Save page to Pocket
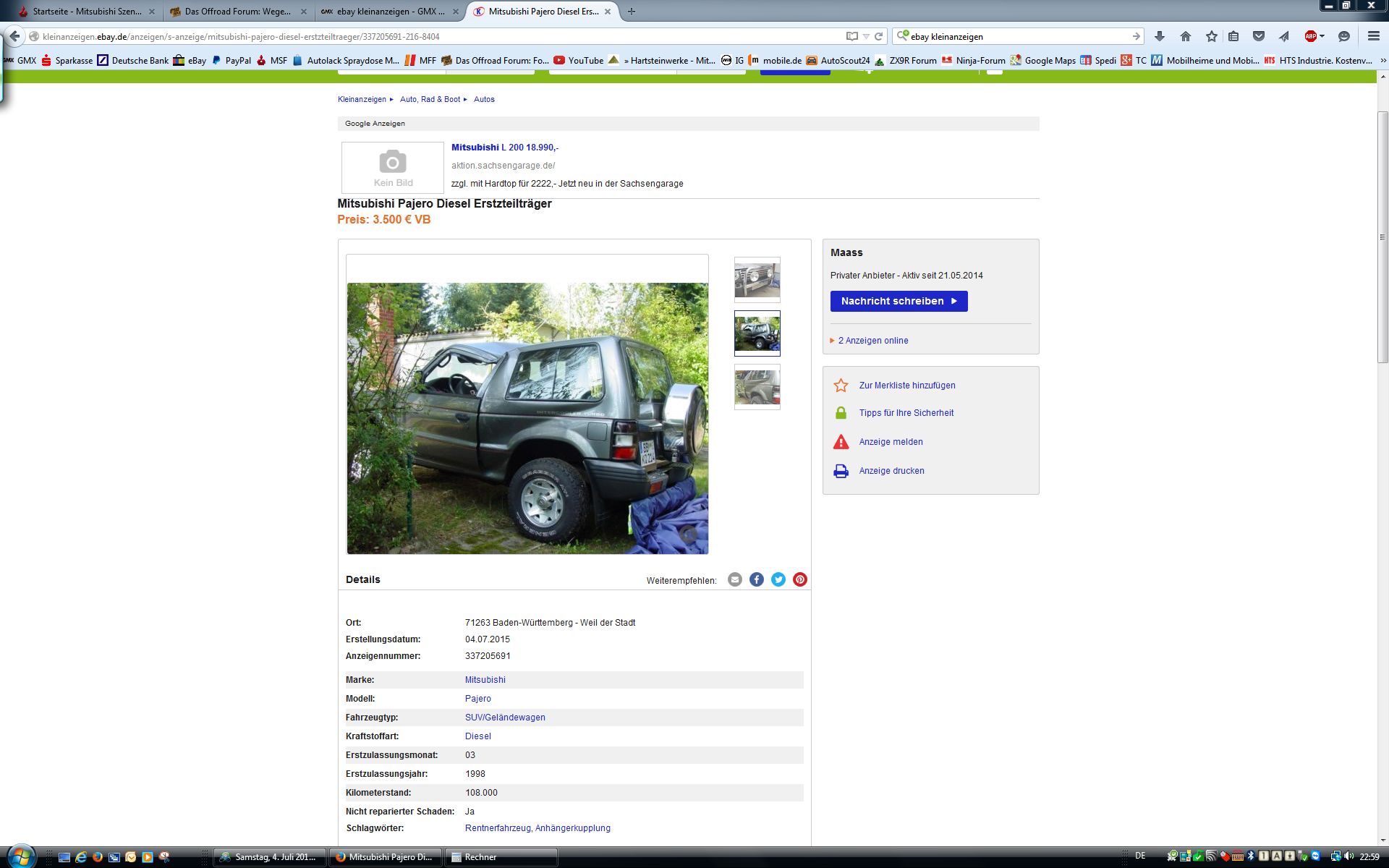Viewport: 1389px width, 868px height. [1259, 36]
